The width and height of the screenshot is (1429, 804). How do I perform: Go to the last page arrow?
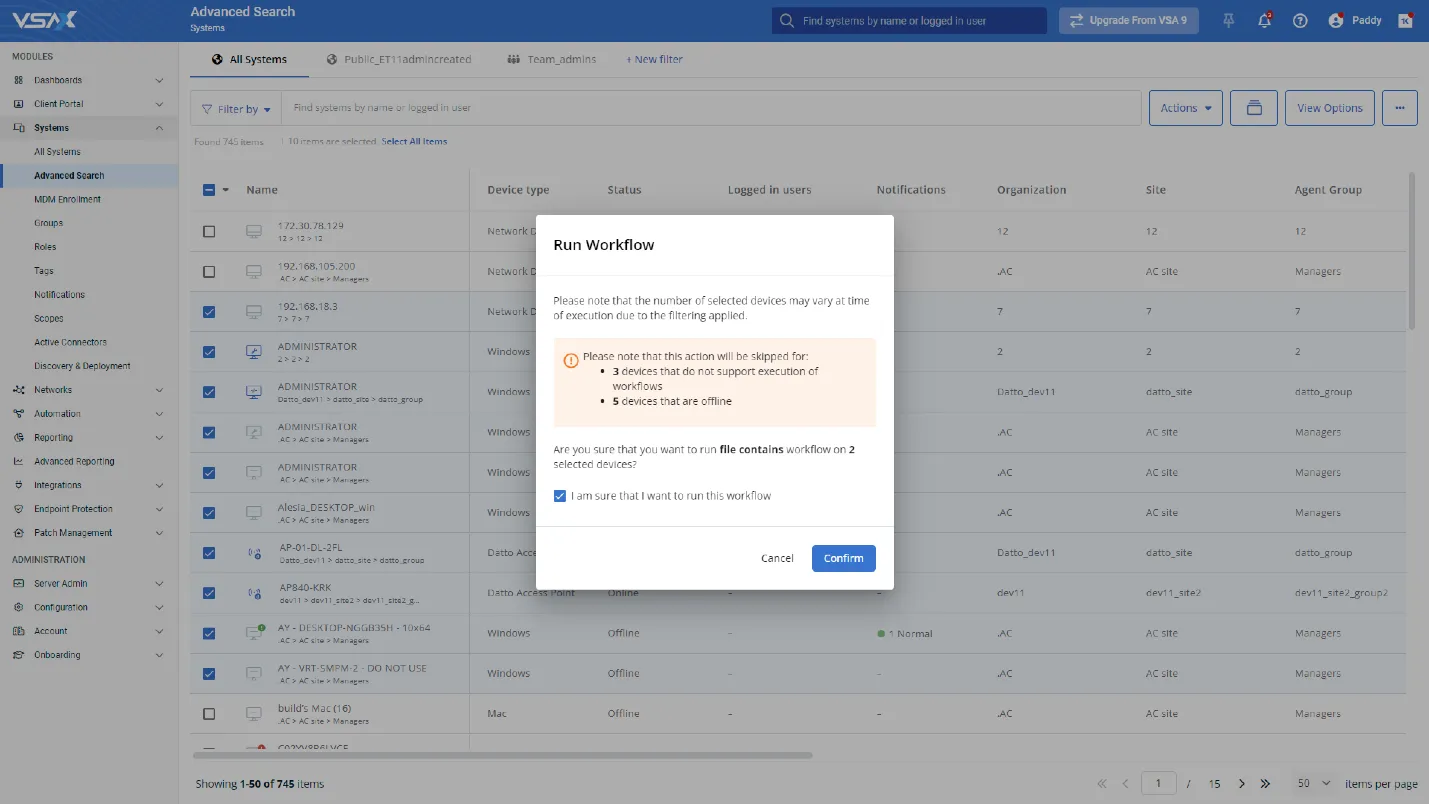click(x=1265, y=784)
